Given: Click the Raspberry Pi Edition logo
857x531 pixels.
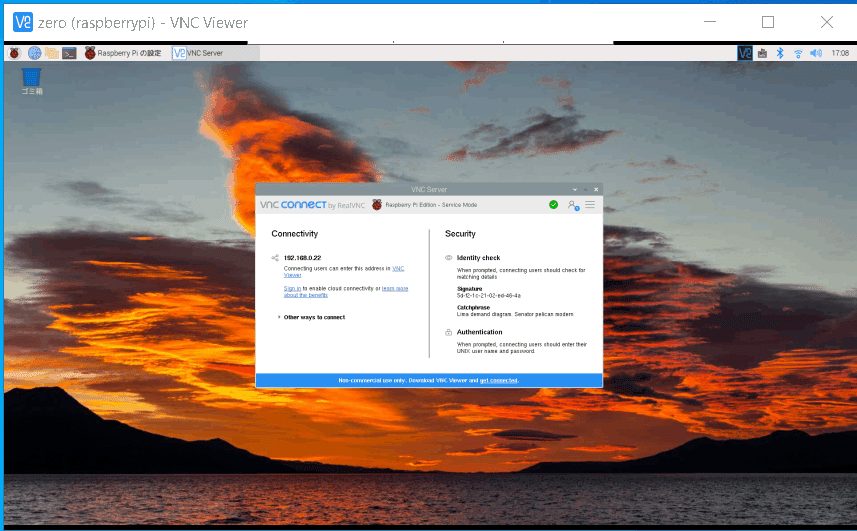Looking at the screenshot, I should 377,205.
